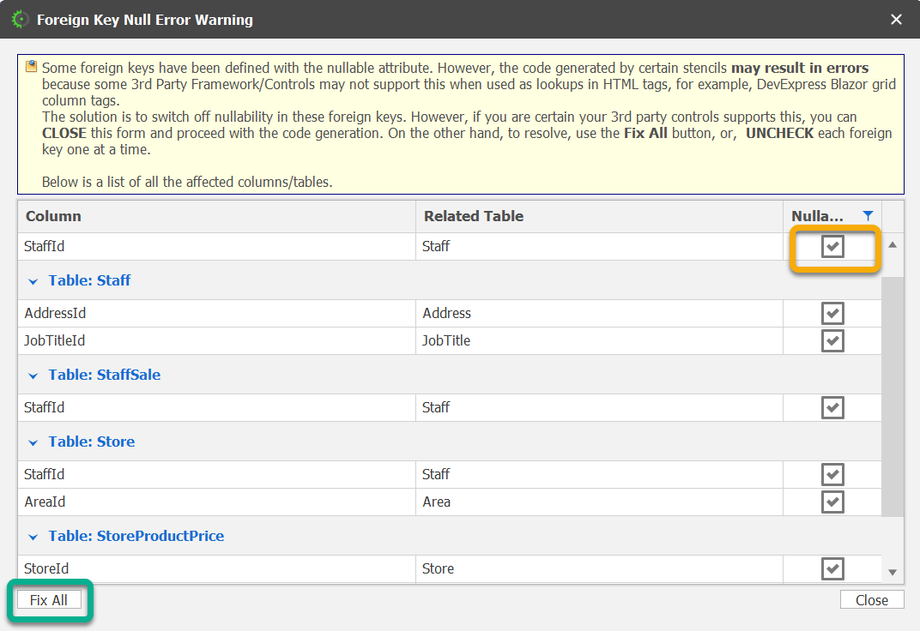
Task: Uncheck Nullable for the highlighted top StaffId row
Action: 832,247
